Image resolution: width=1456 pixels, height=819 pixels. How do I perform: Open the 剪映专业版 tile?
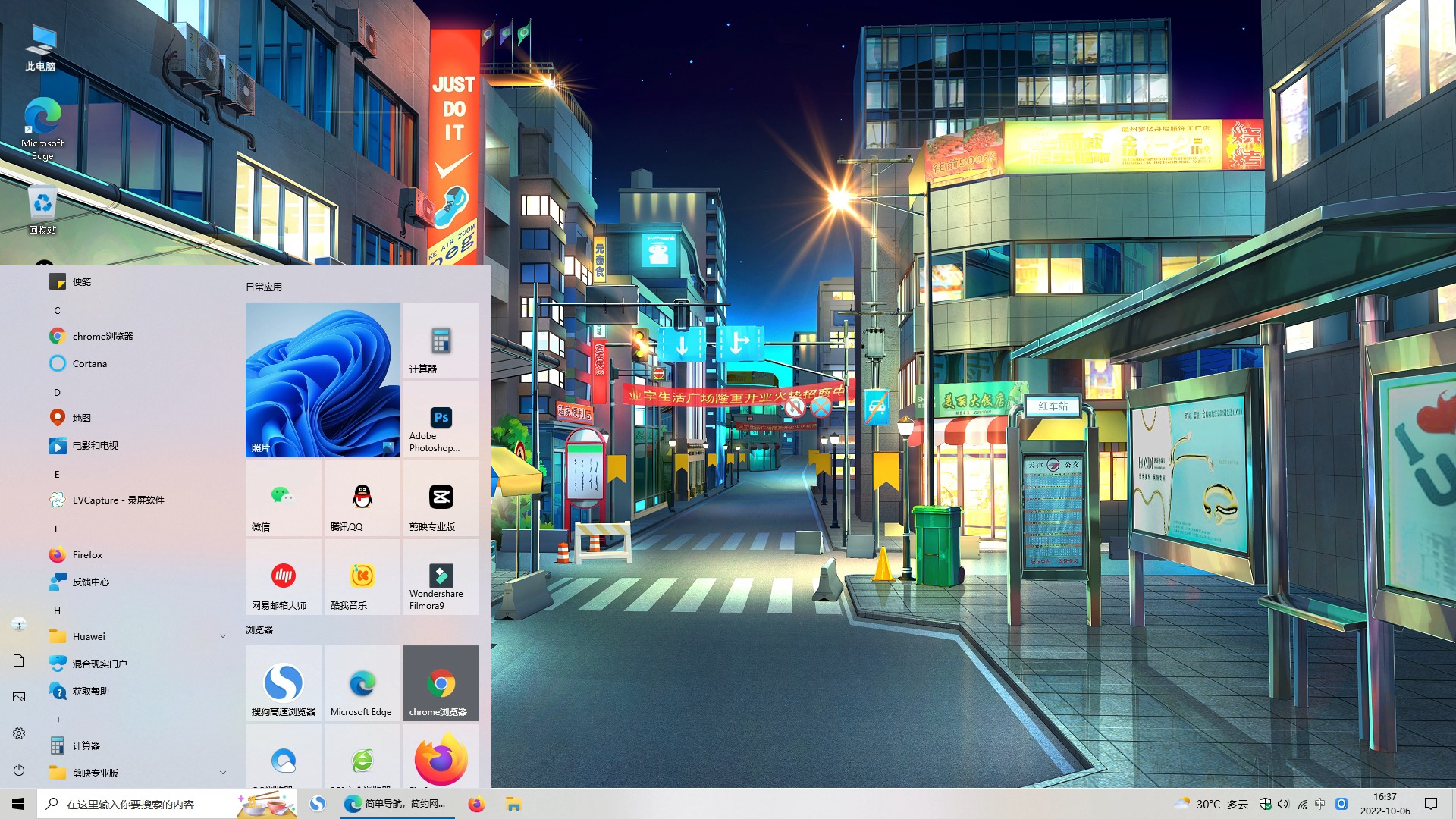(441, 498)
